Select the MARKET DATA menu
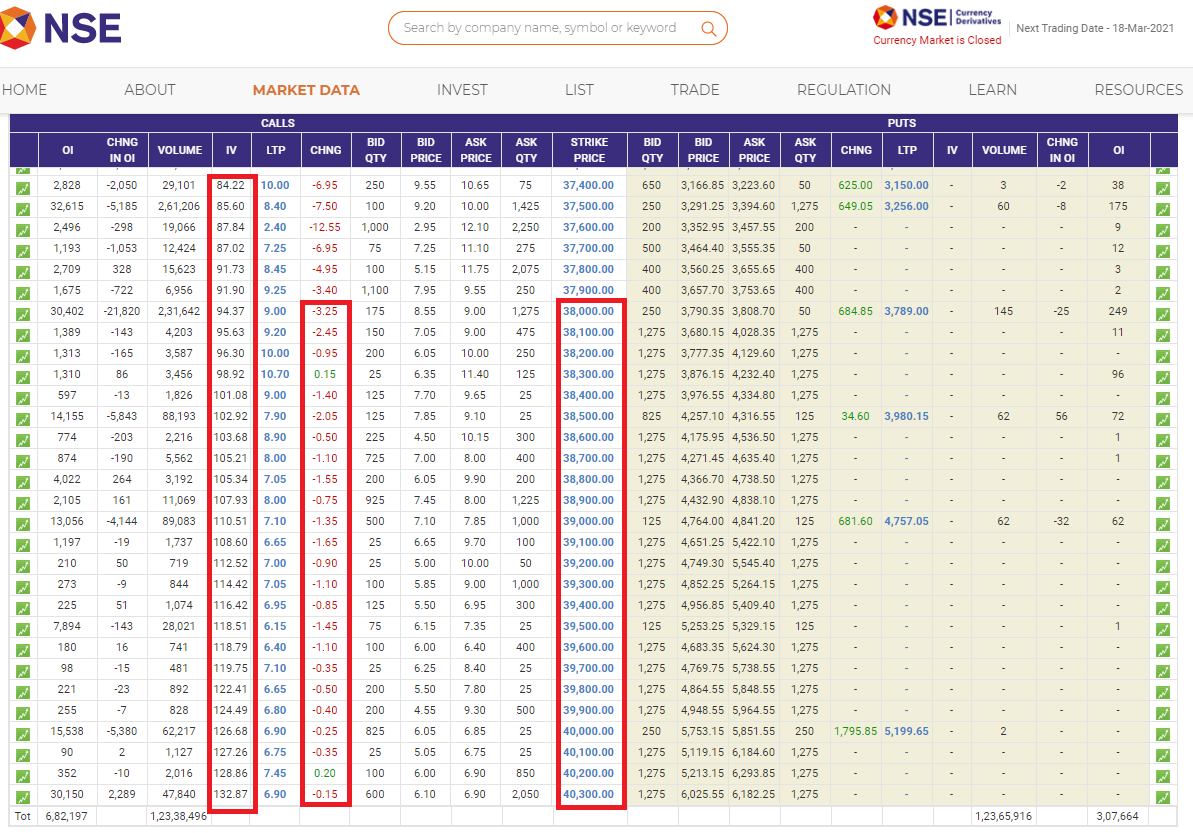The width and height of the screenshot is (1193, 833). pos(306,90)
